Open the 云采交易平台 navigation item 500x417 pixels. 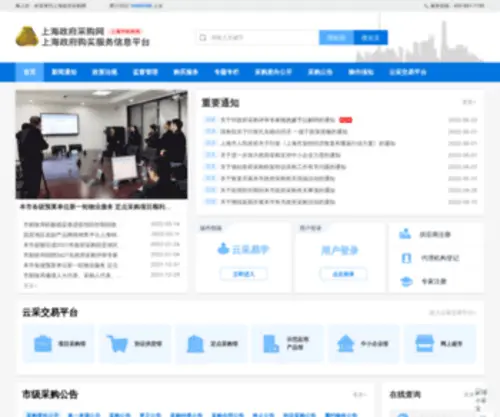click(x=408, y=72)
